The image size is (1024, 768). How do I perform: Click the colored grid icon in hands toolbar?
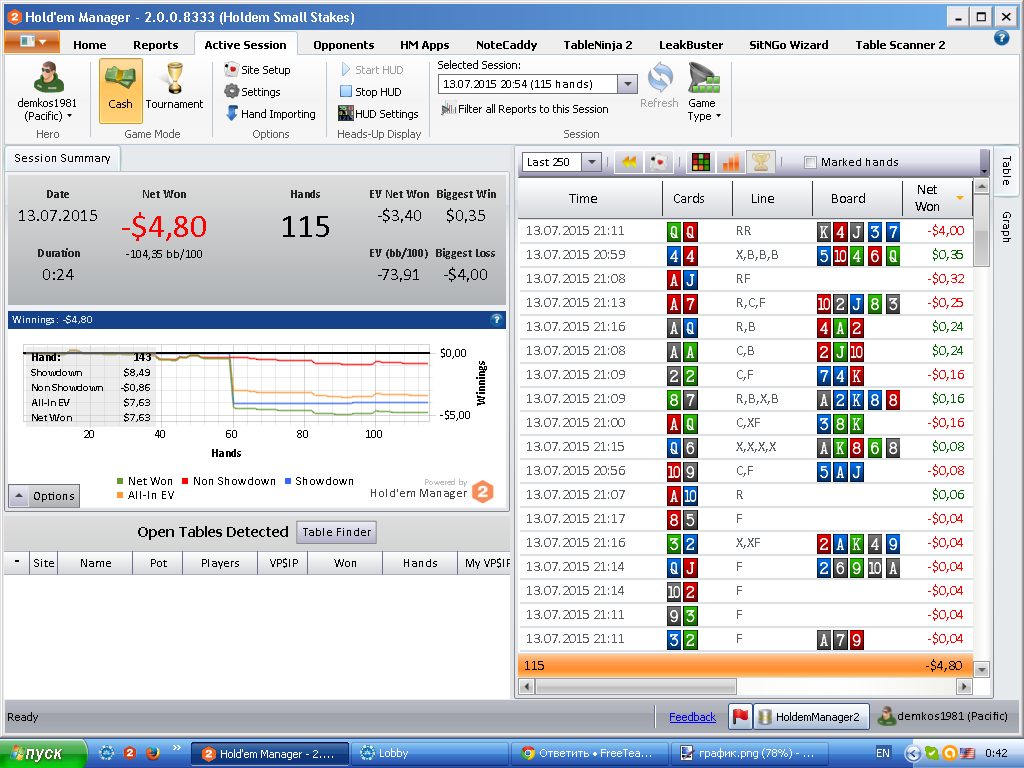[701, 162]
